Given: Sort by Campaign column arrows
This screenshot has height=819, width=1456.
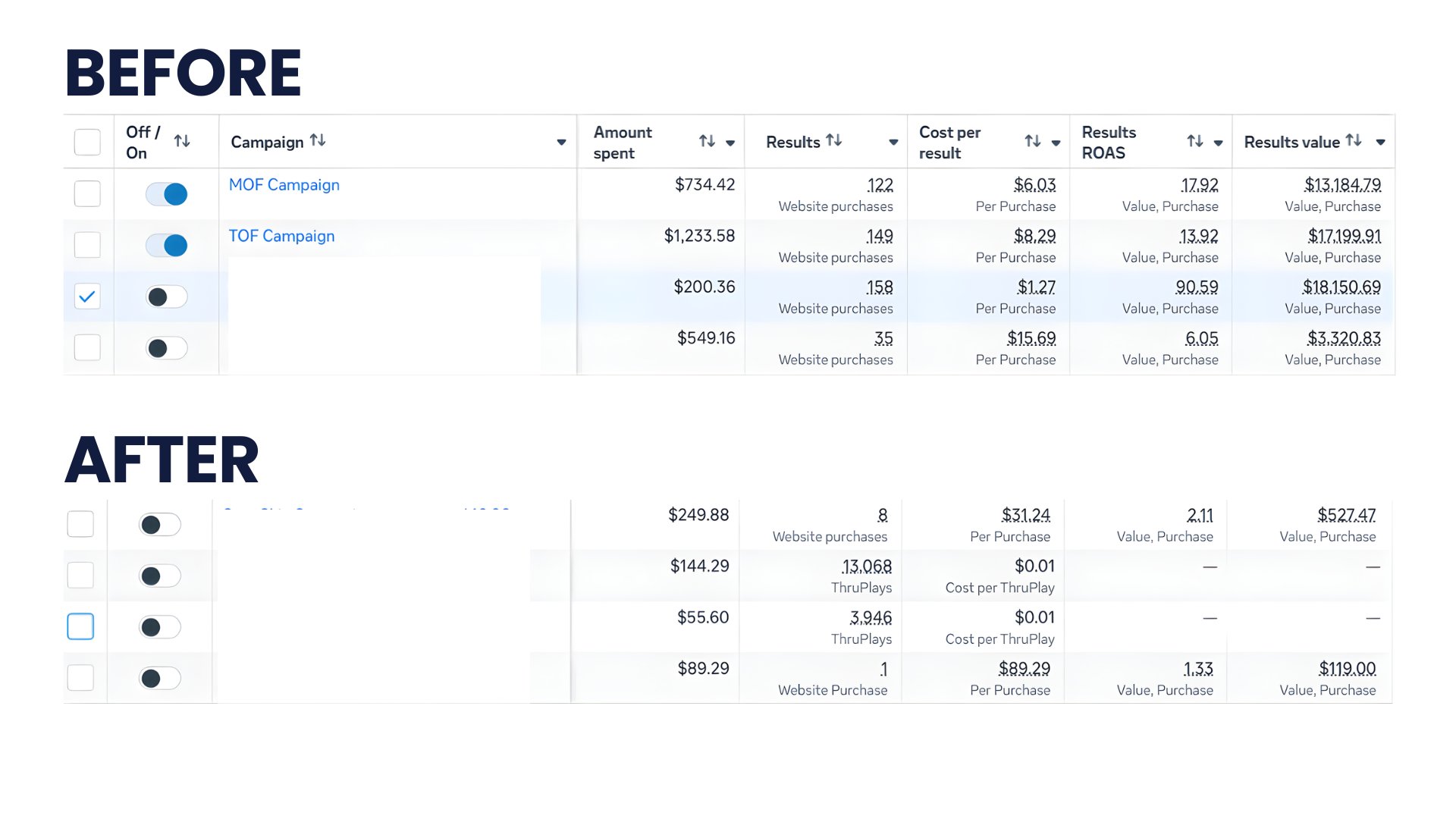Looking at the screenshot, I should [x=318, y=140].
